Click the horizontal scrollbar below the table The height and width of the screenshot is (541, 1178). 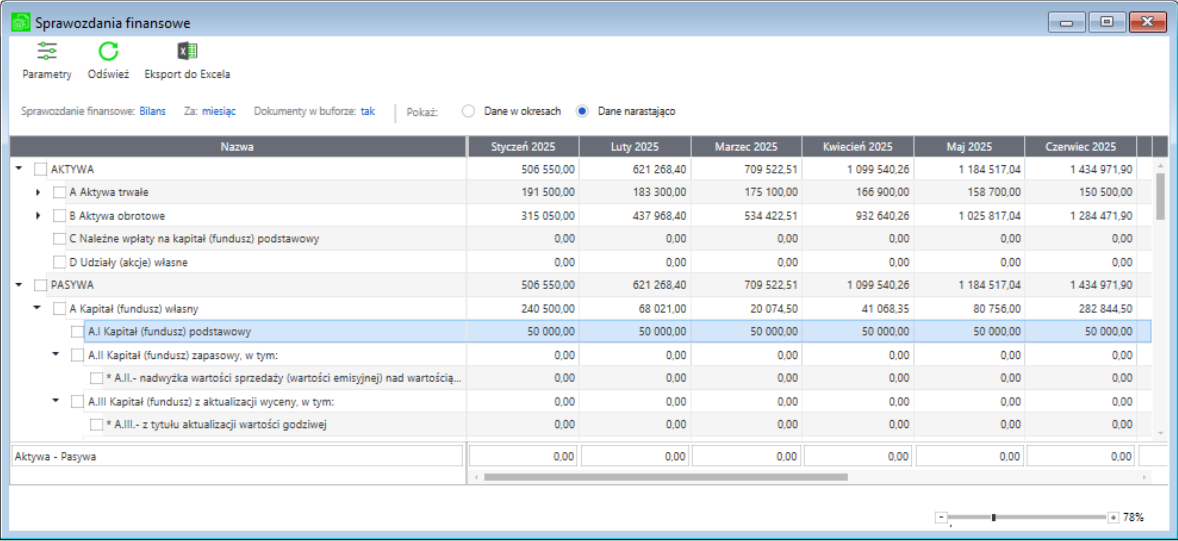[665, 477]
